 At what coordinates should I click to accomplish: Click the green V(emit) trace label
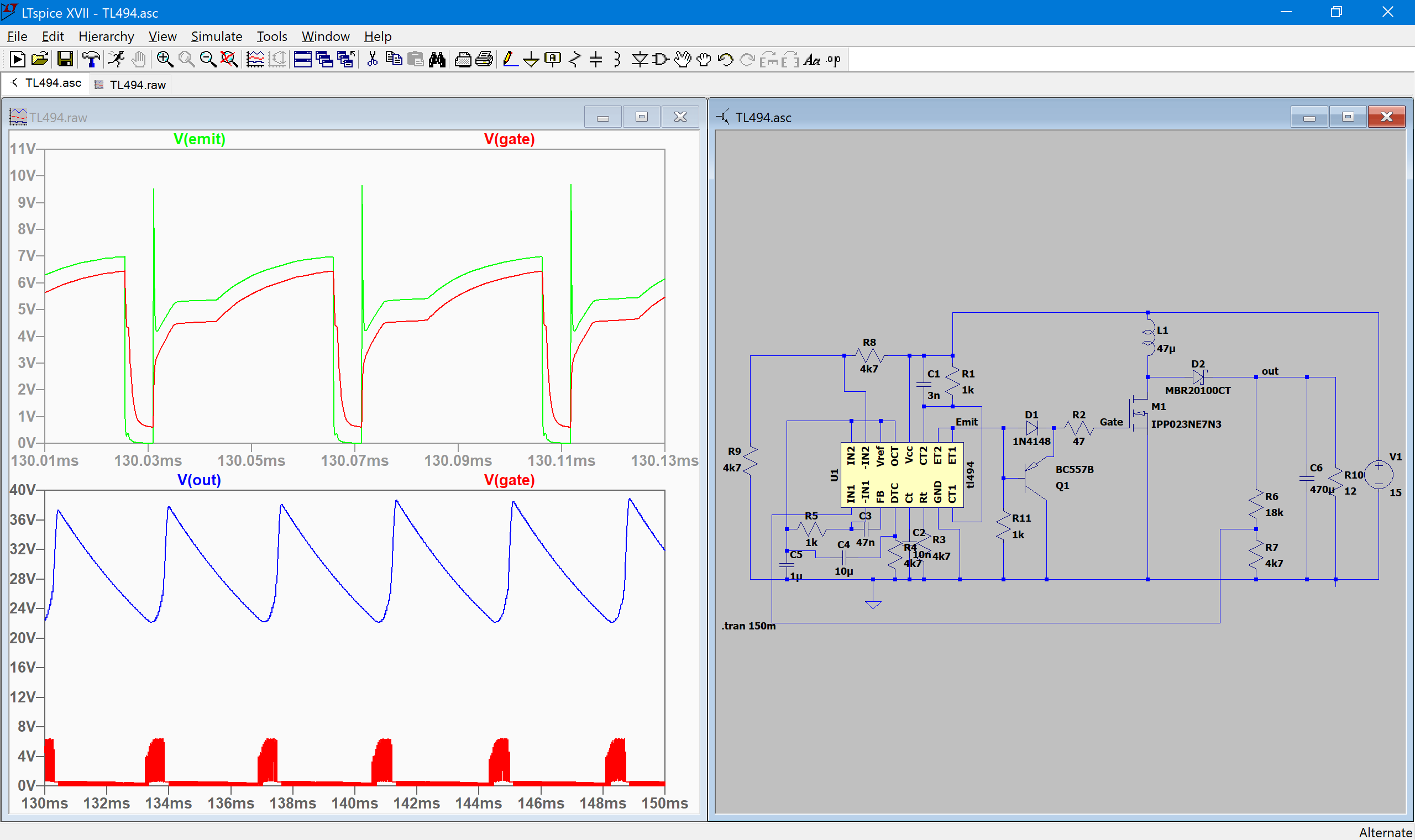199,139
